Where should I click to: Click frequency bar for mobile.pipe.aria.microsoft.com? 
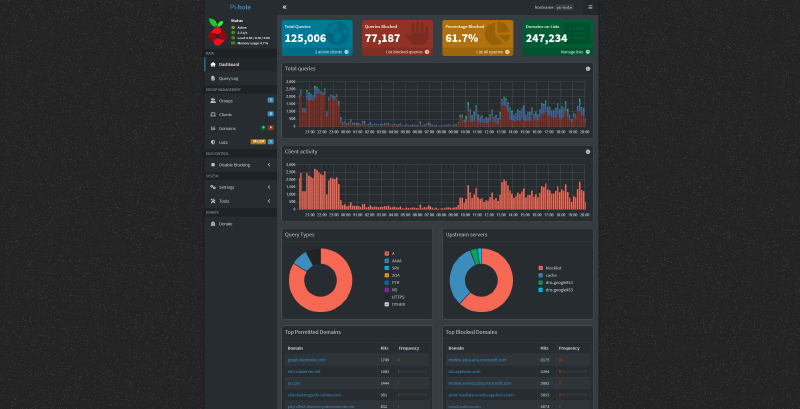573,360
